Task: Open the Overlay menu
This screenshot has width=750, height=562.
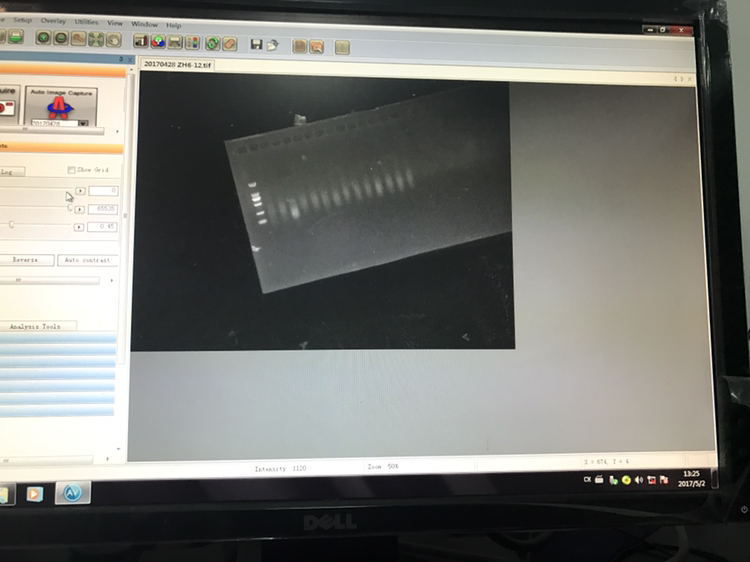Action: [53, 21]
